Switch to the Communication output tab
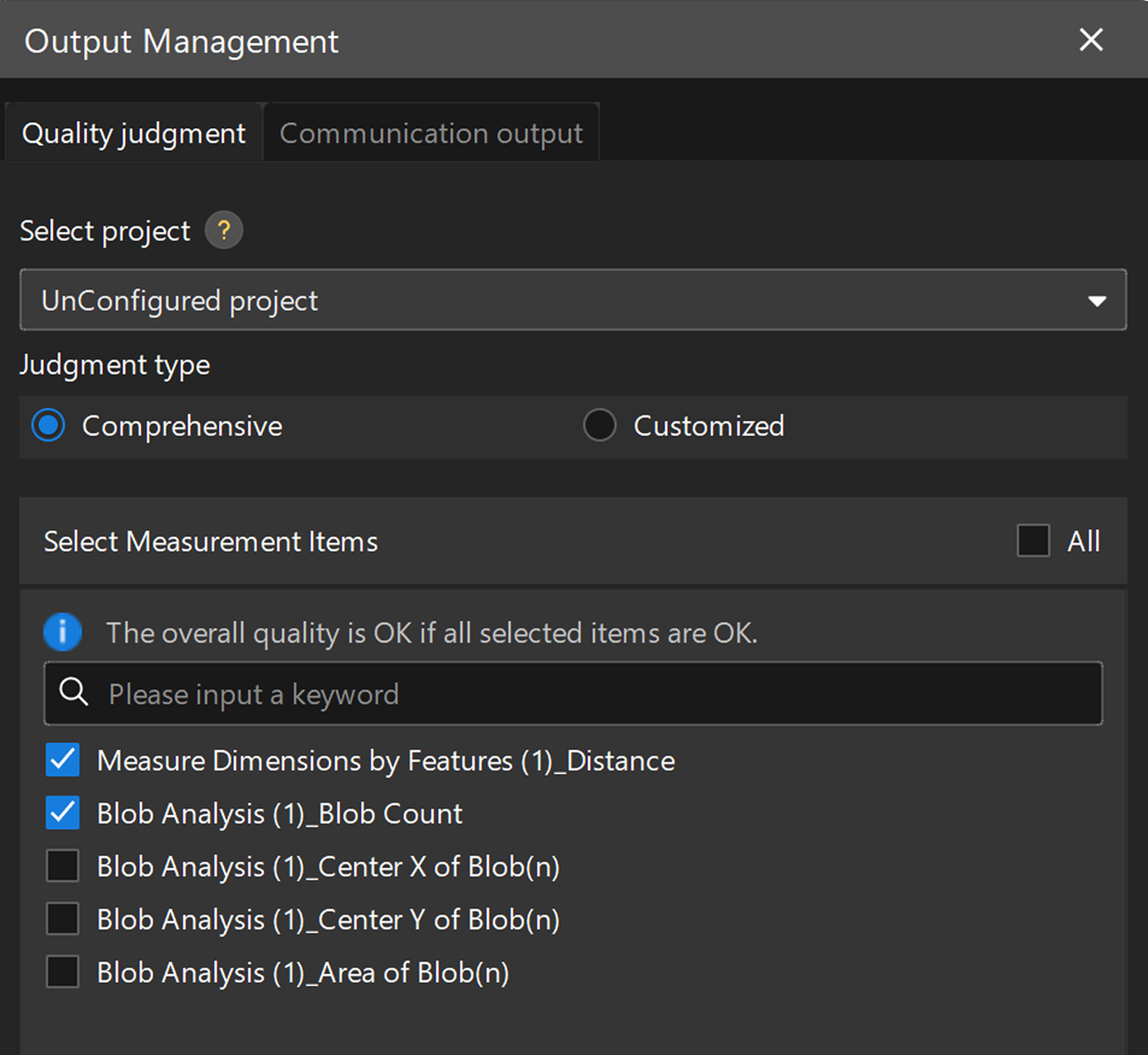1148x1055 pixels. (x=431, y=134)
